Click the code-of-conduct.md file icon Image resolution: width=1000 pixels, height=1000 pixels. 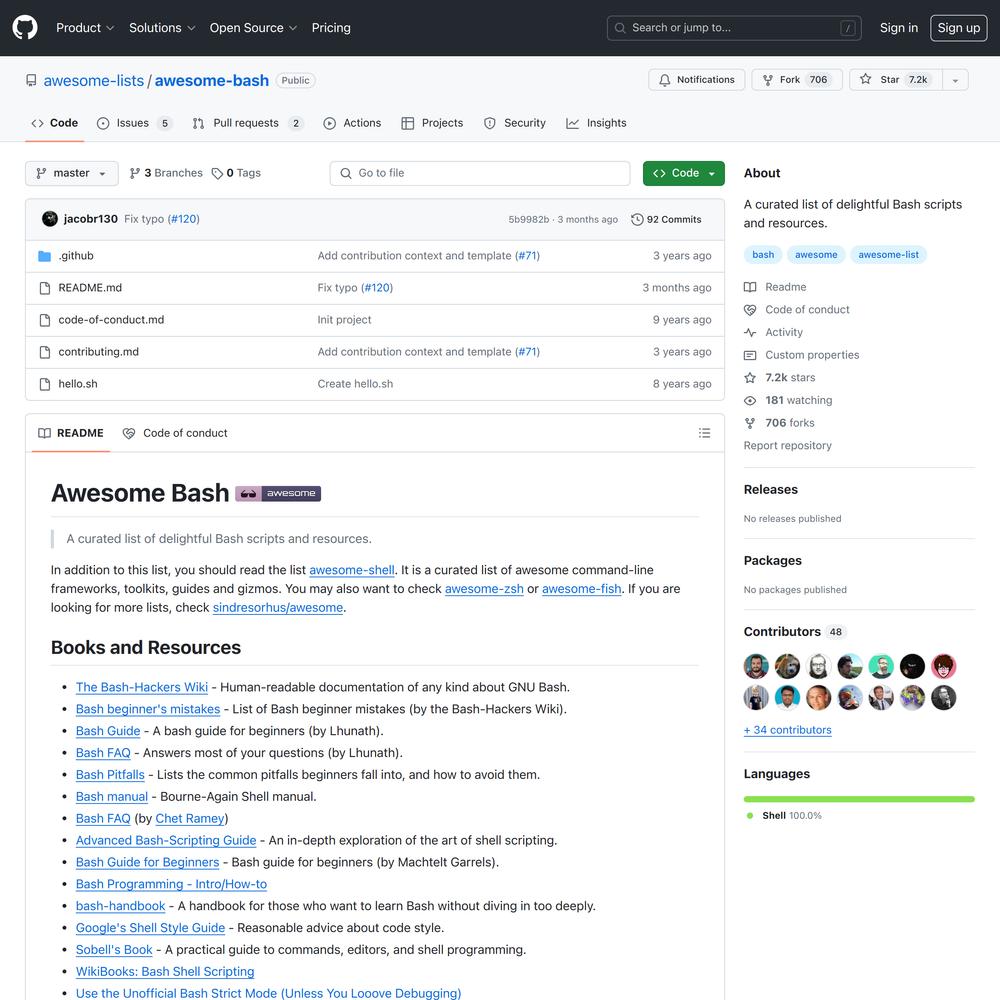pos(45,320)
